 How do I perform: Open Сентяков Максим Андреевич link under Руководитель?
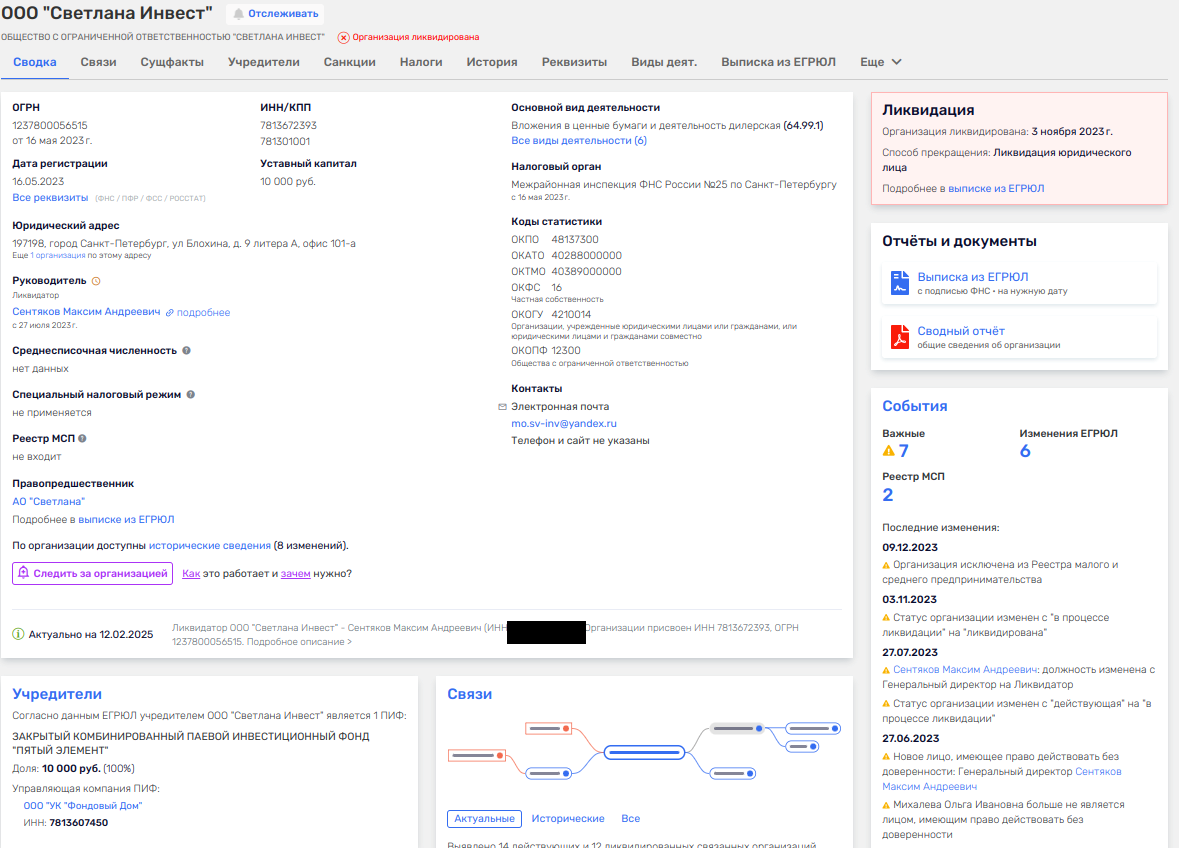(86, 312)
